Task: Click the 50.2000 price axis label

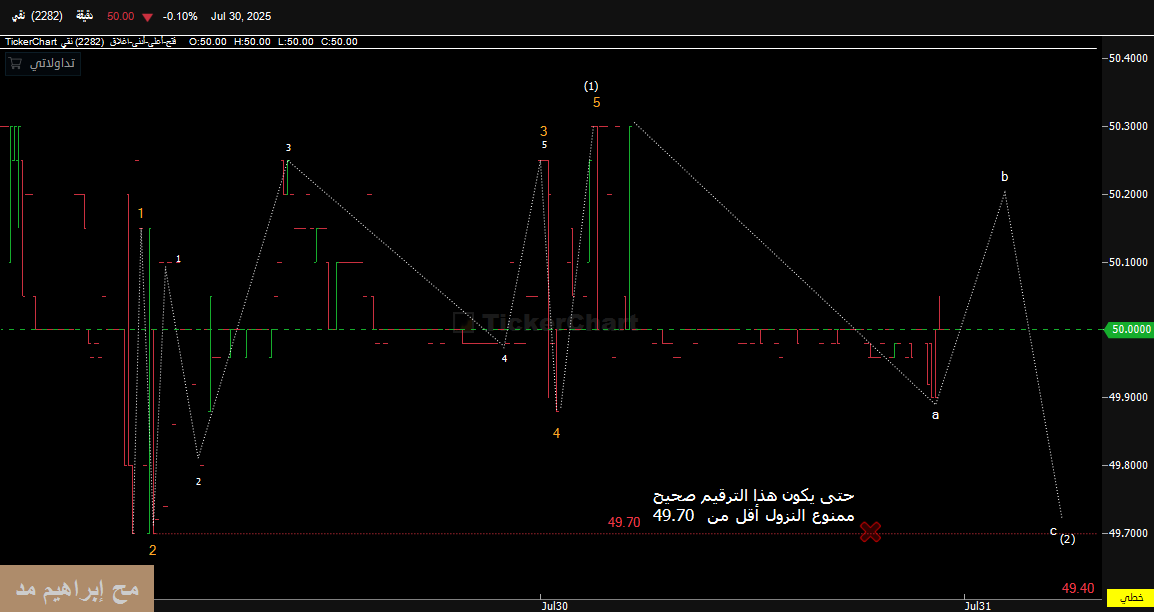Action: pos(1128,194)
